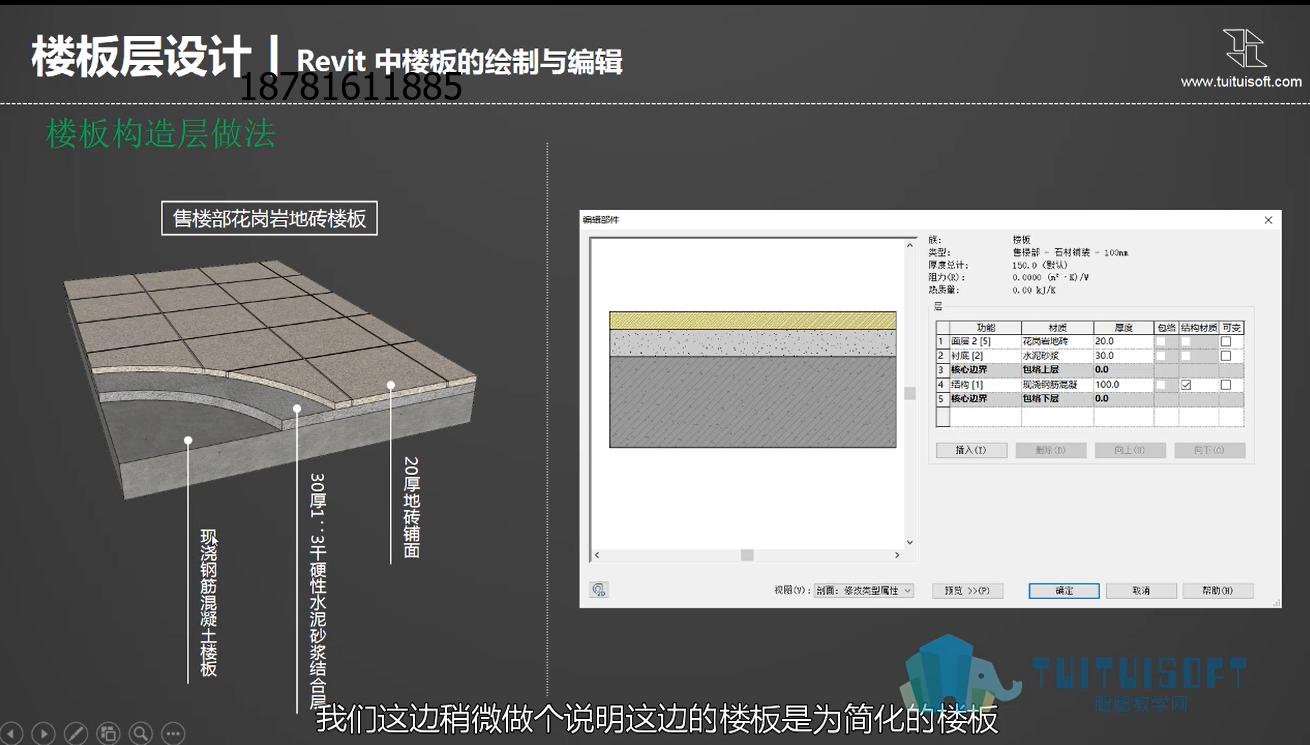Image resolution: width=1310 pixels, height=745 pixels.
Task: Advance to the next slide
Action: [43, 734]
